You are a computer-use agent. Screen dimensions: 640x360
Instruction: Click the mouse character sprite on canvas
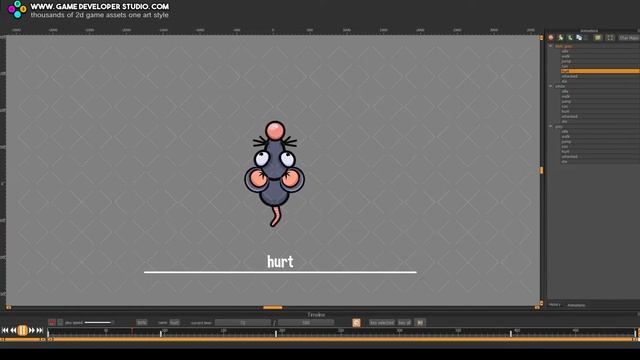point(275,173)
